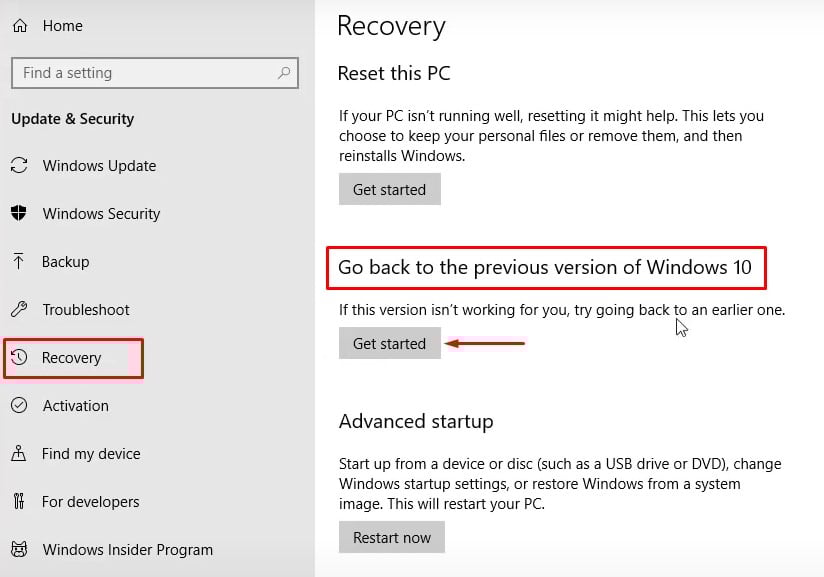Select the For developers icon
This screenshot has width=824, height=577.
pos(20,502)
